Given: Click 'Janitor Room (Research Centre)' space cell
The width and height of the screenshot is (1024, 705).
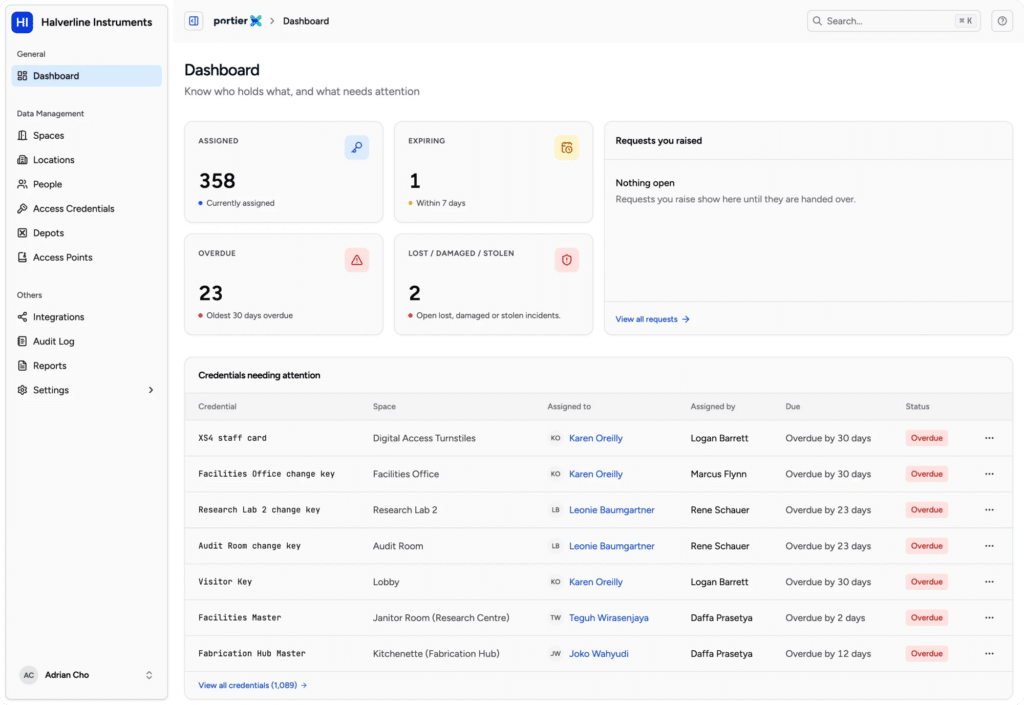Looking at the screenshot, I should (x=441, y=618).
